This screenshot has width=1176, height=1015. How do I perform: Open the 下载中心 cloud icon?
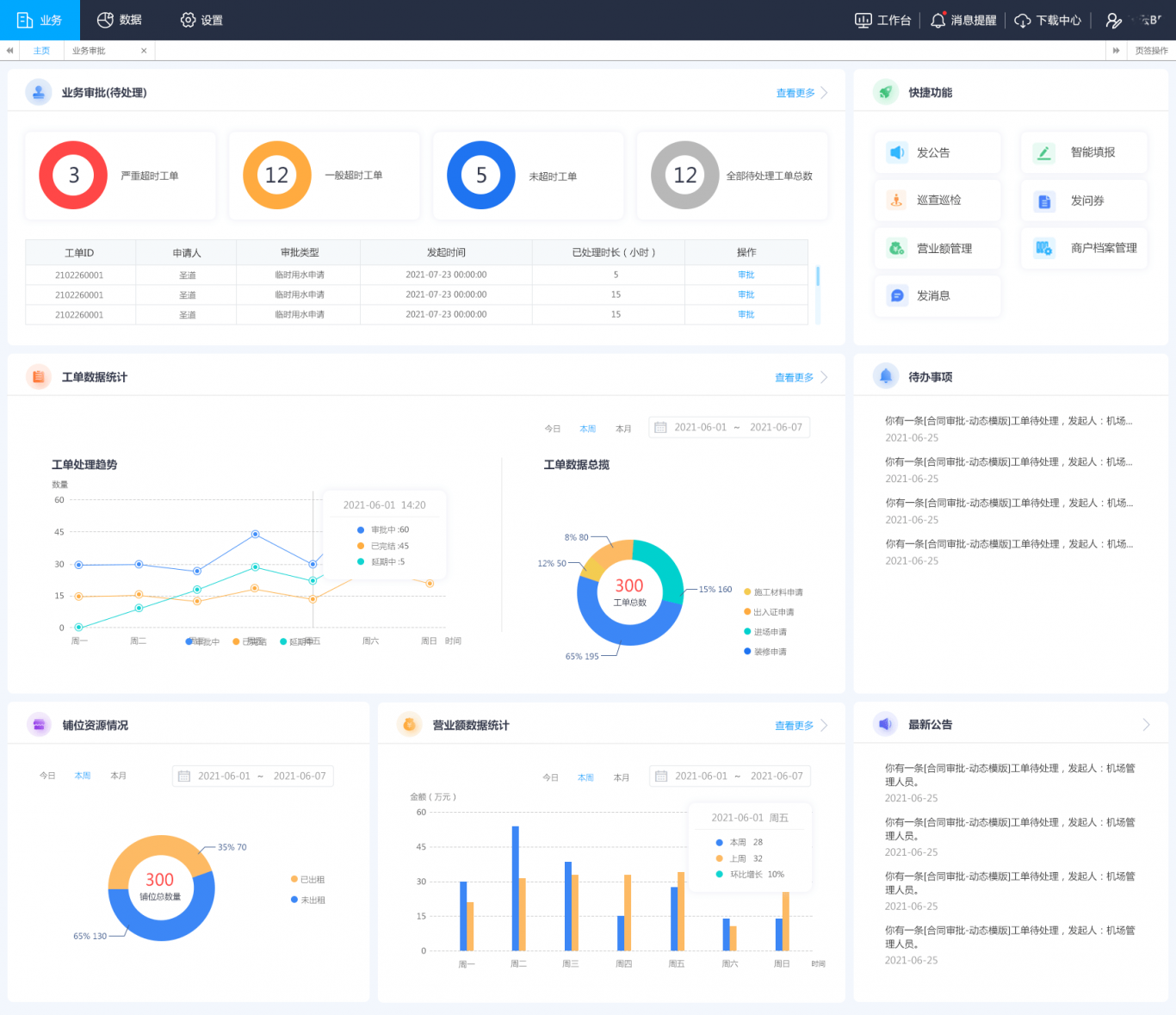(x=1022, y=21)
